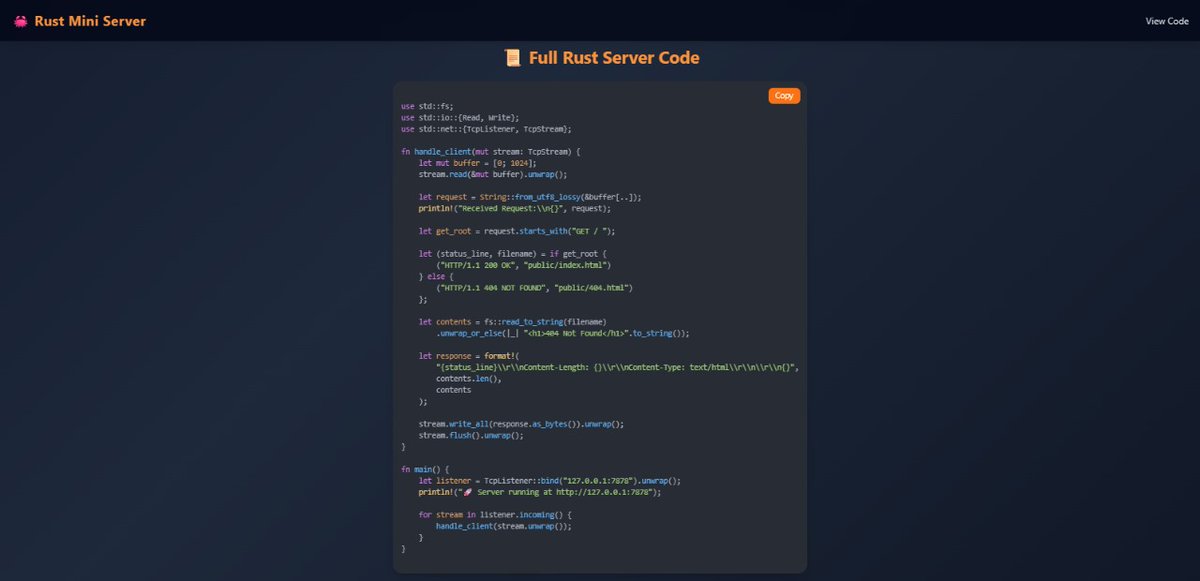
Task: Click the 'fn main() {' line
Action: coord(426,469)
